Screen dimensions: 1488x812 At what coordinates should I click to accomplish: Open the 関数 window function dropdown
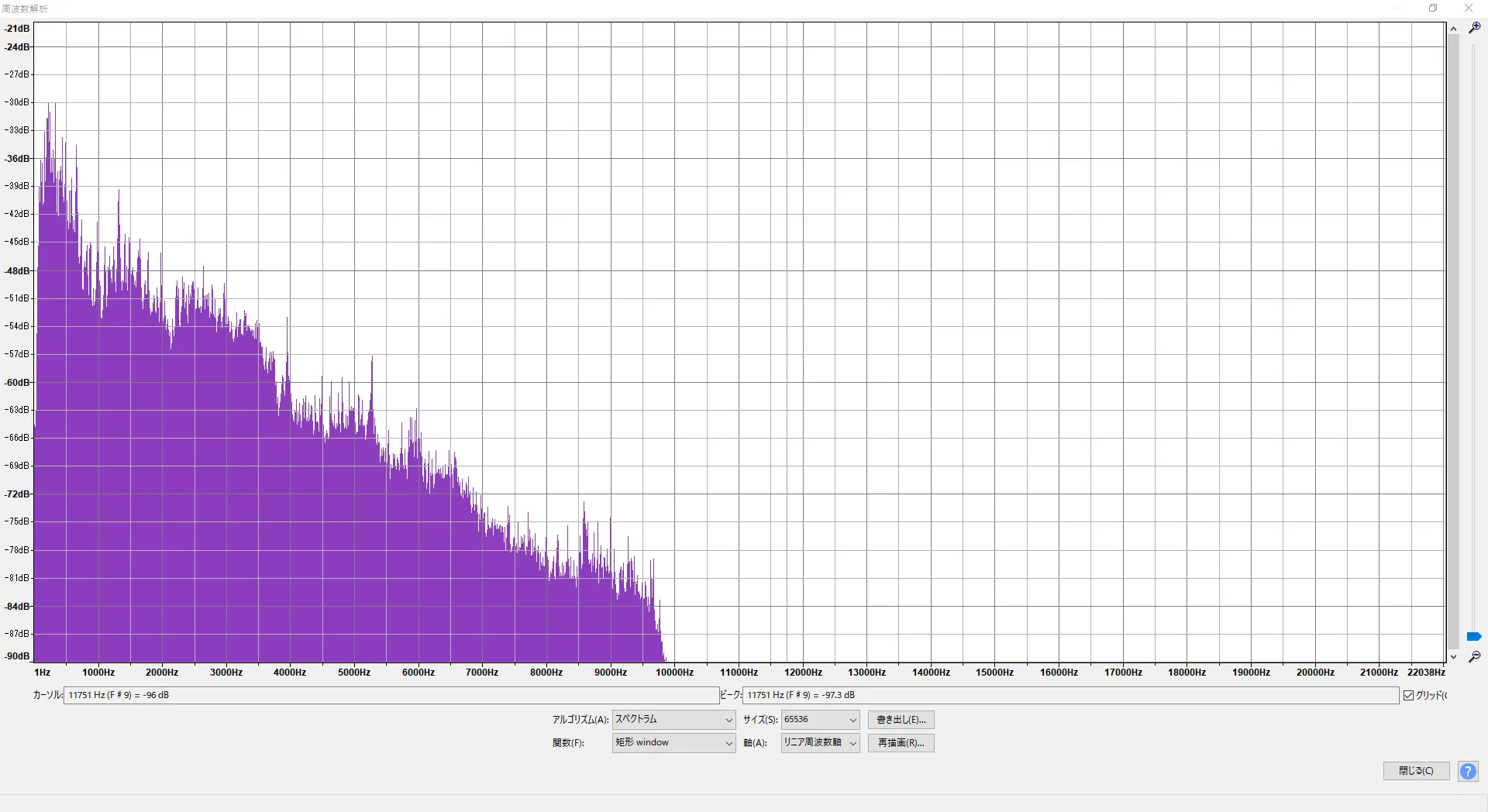(673, 743)
